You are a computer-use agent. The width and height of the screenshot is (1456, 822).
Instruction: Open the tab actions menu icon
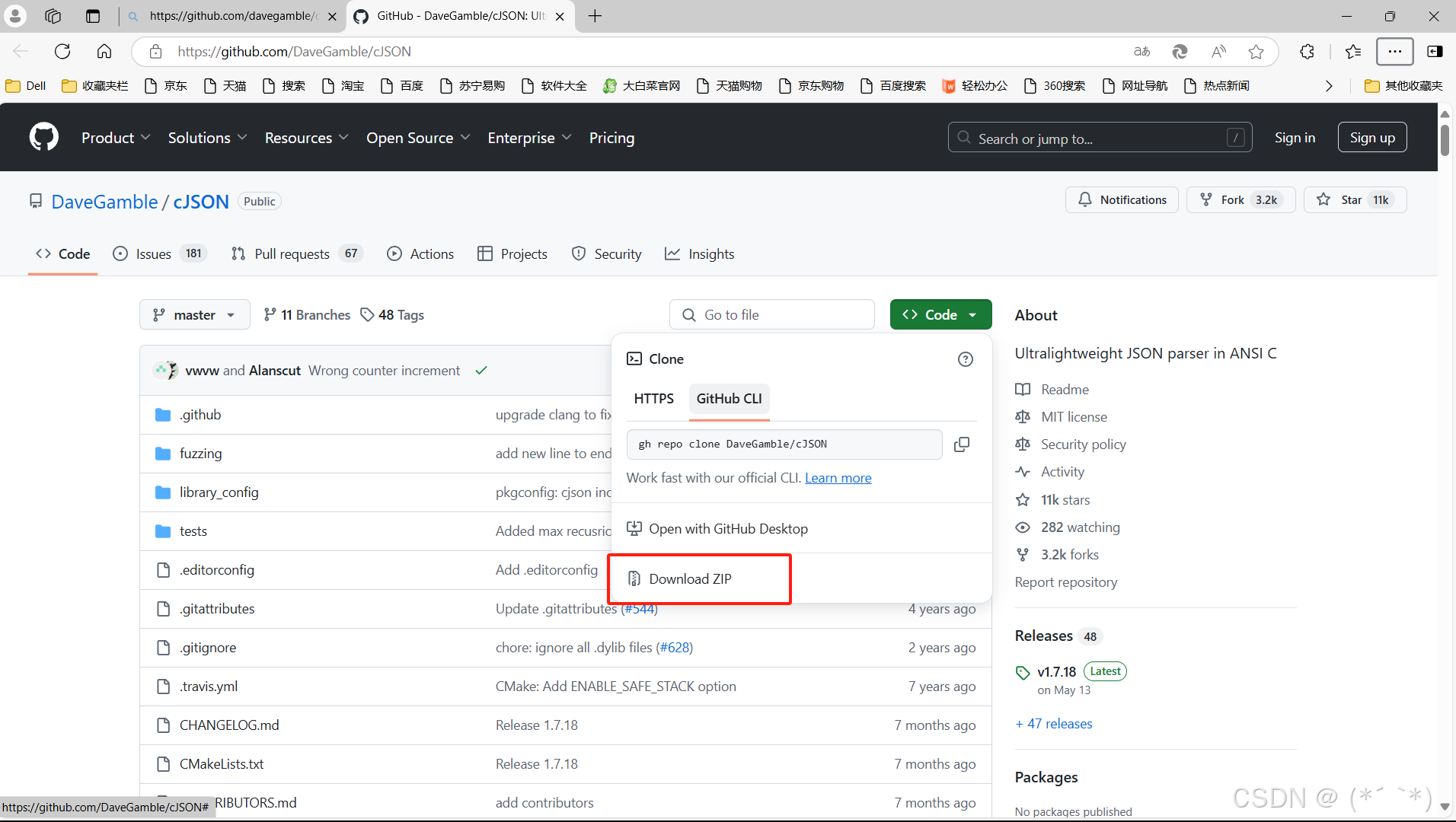(x=93, y=16)
